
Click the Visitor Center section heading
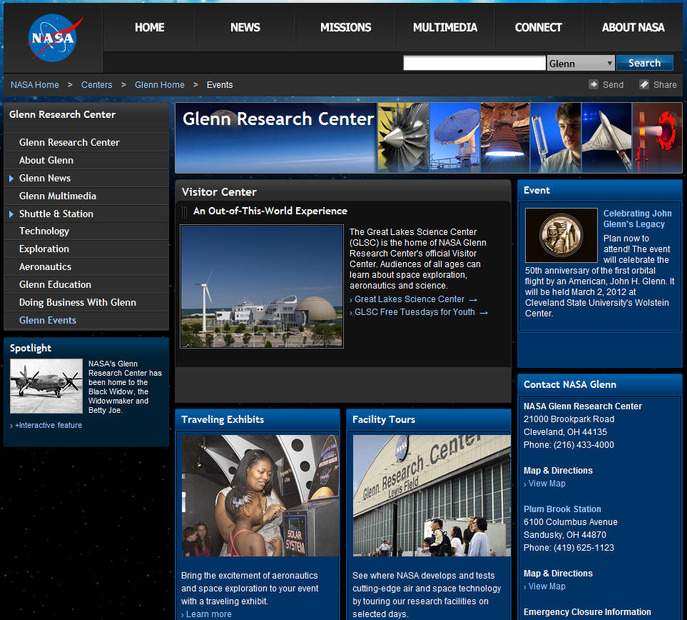(219, 192)
